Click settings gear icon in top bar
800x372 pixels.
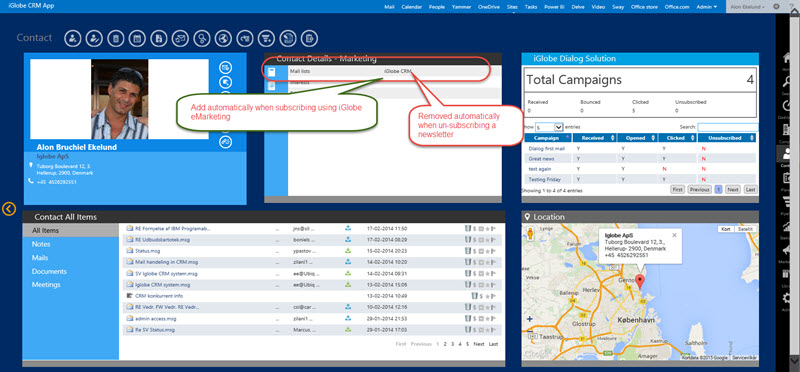tap(777, 7)
